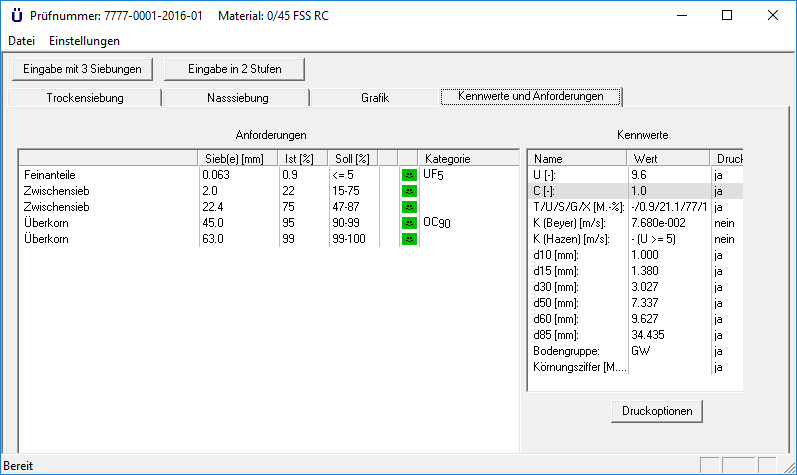Select the C [-] row in Kennwerte
This screenshot has width=797, height=475.
pyautogui.click(x=577, y=191)
